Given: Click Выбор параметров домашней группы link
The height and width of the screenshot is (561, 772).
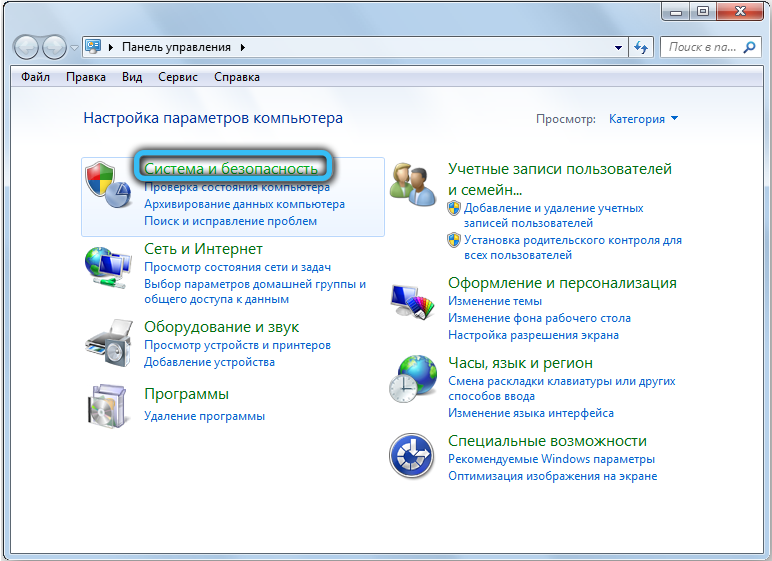Looking at the screenshot, I should click(255, 291).
